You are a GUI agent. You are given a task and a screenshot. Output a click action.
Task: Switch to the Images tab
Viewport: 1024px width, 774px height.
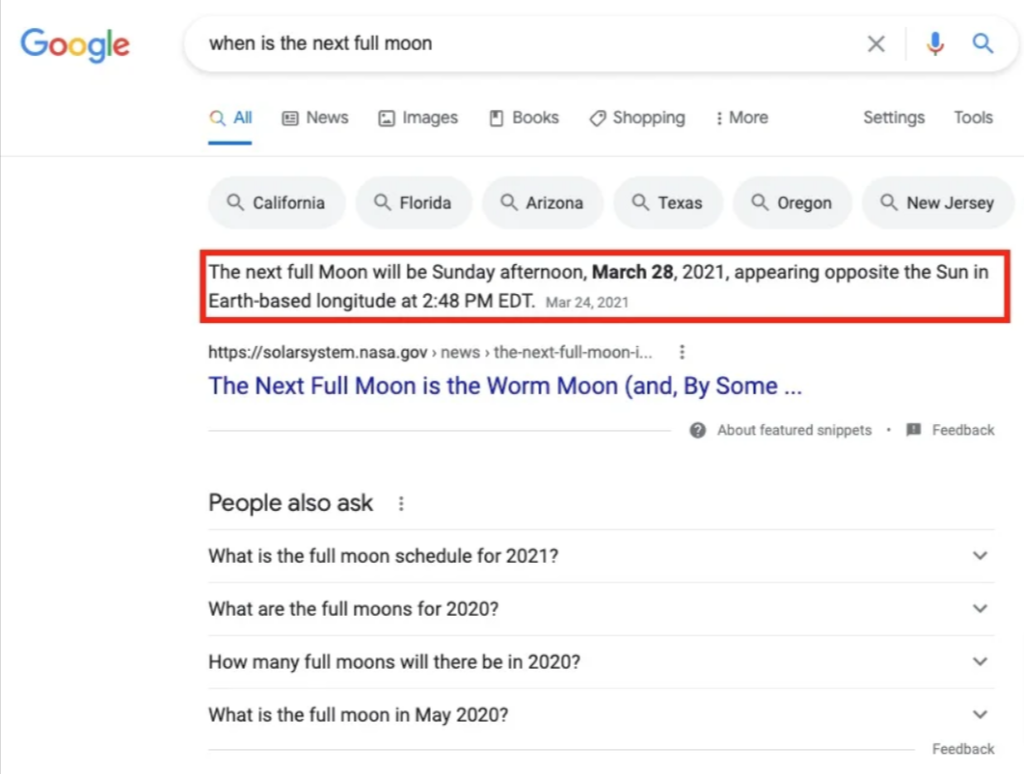[x=418, y=118]
